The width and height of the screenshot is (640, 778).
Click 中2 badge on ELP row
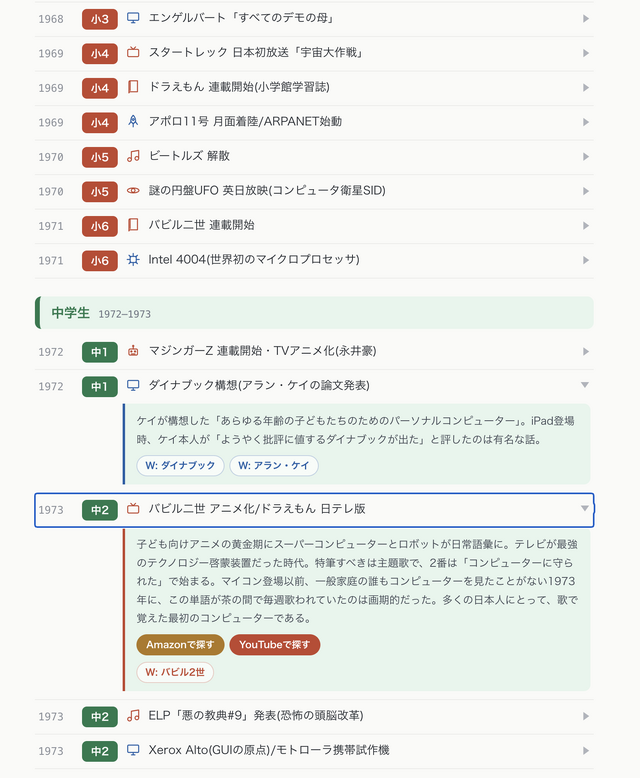click(100, 716)
